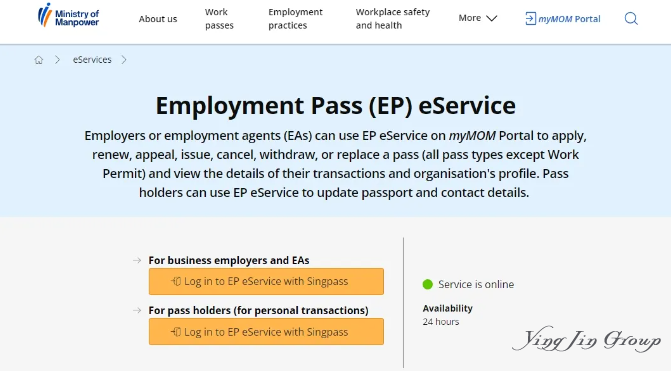This screenshot has height=371, width=671.
Task: Click the Ministry of Manpower logo
Action: (x=68, y=16)
